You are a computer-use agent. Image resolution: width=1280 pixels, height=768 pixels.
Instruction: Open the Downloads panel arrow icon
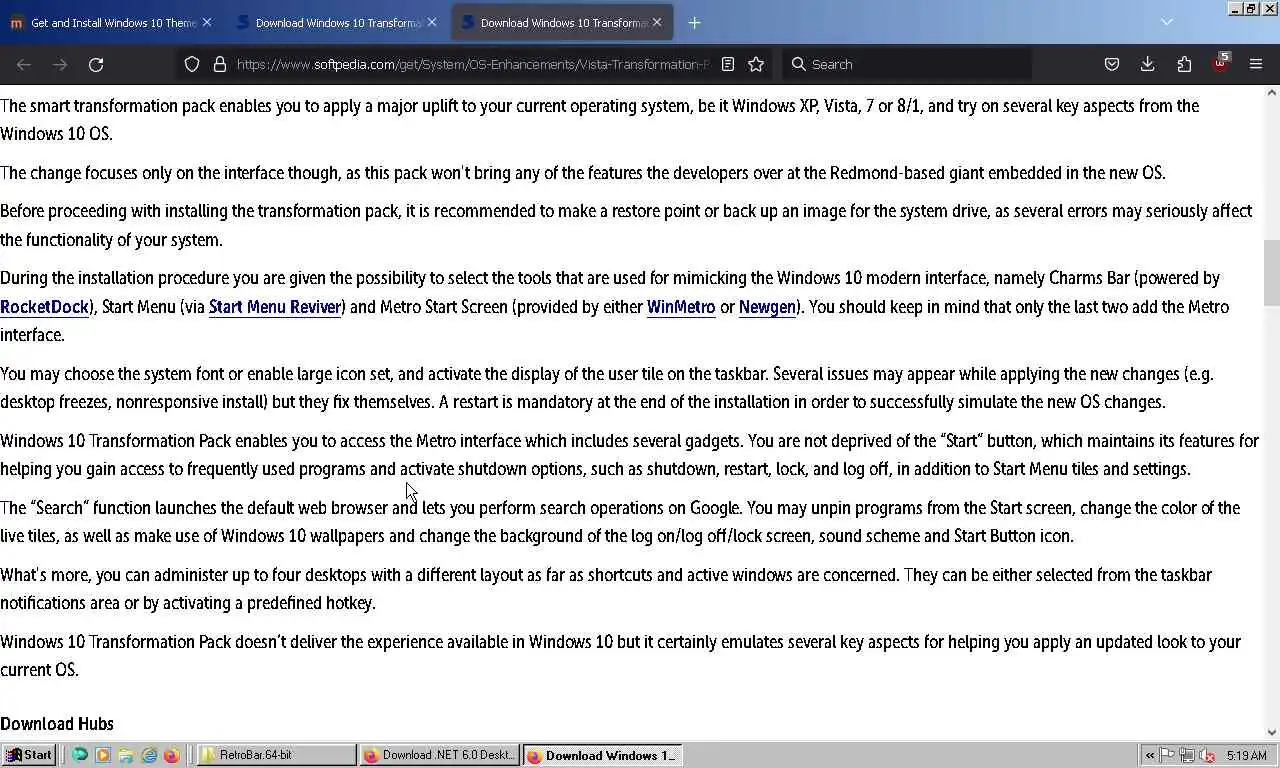[1147, 64]
